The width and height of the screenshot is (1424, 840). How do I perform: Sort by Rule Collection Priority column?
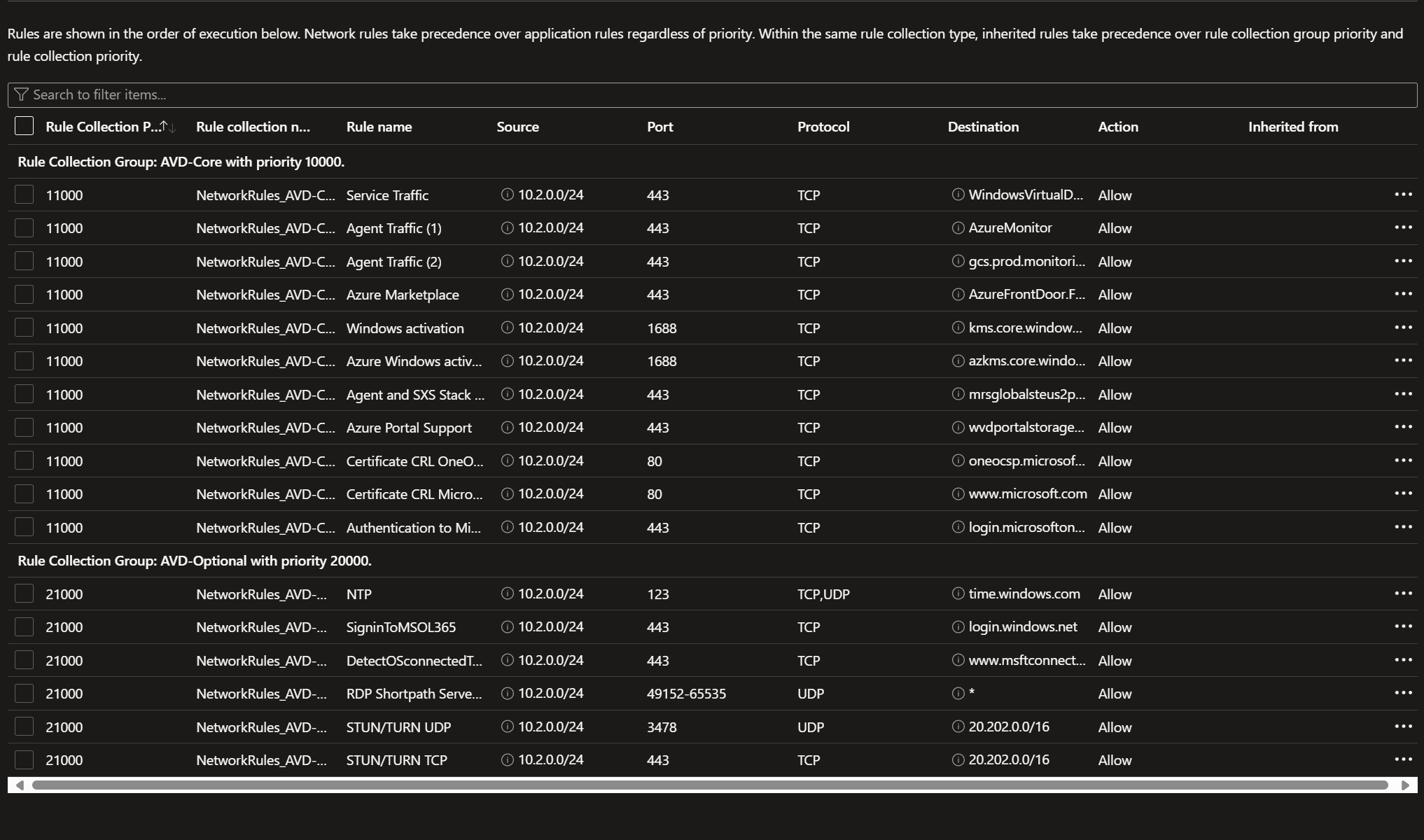click(104, 127)
